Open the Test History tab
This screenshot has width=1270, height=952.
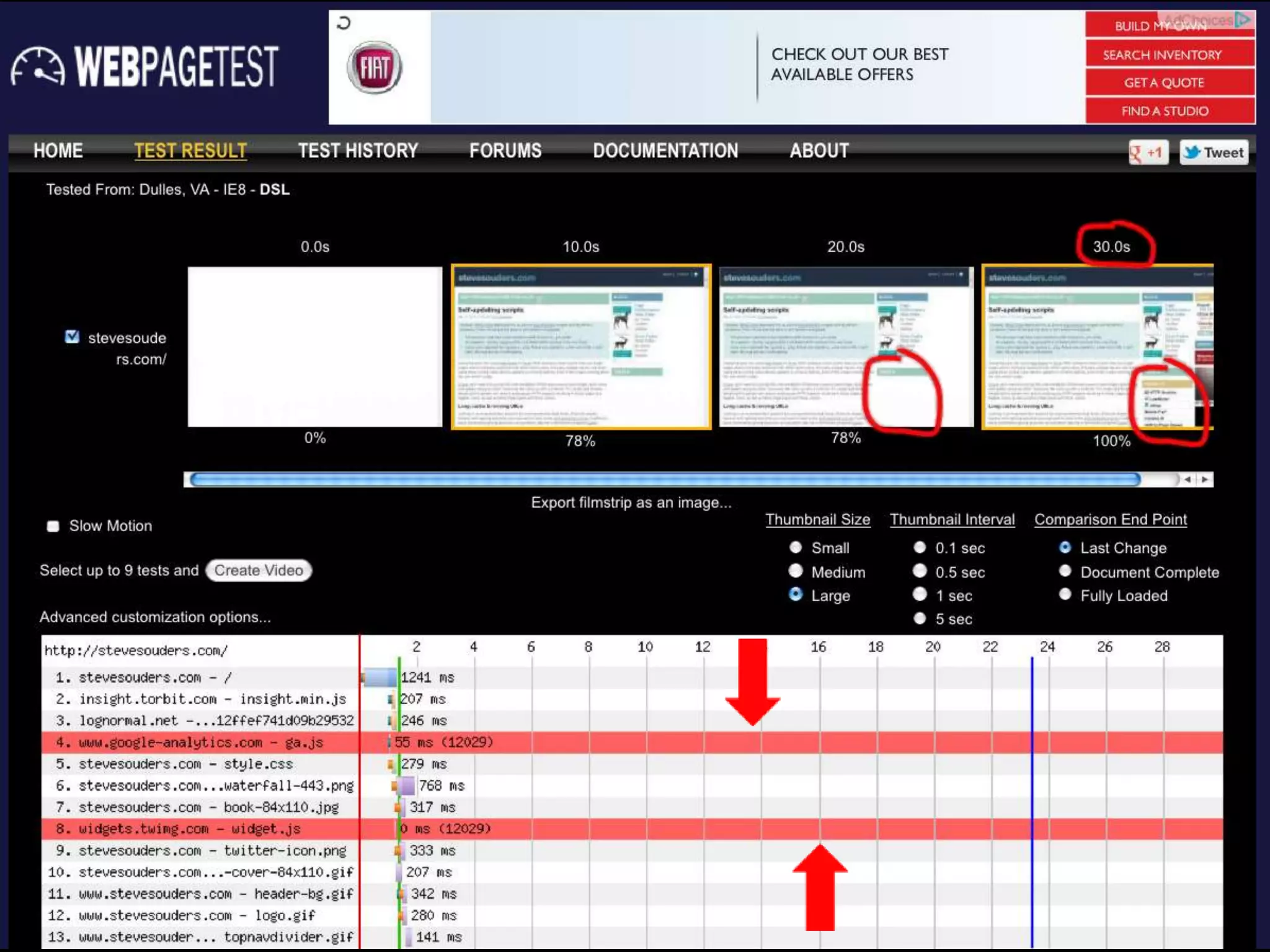pyautogui.click(x=358, y=151)
